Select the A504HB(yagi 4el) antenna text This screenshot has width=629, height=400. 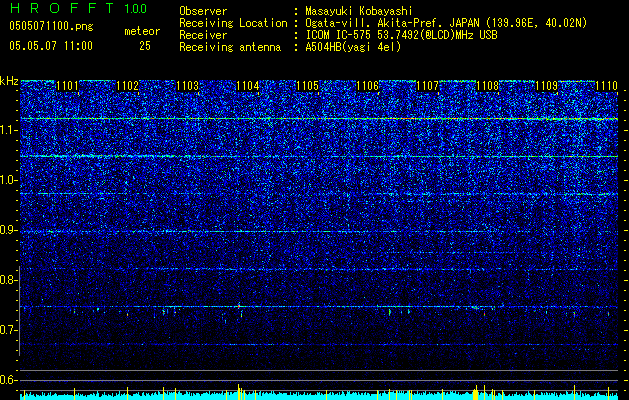[353, 47]
